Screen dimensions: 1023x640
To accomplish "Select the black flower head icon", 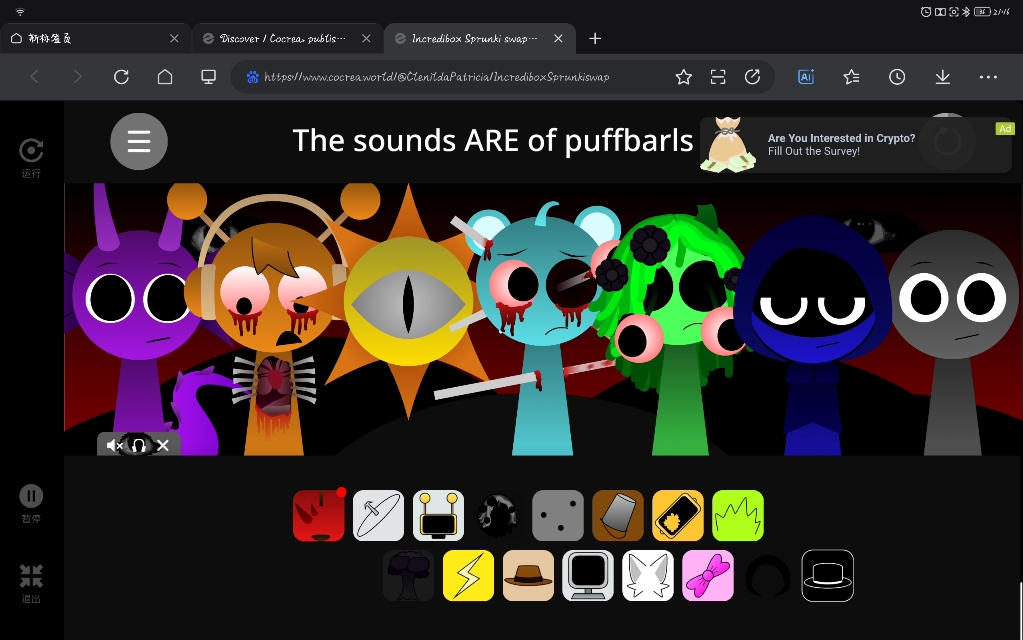I will coord(498,515).
